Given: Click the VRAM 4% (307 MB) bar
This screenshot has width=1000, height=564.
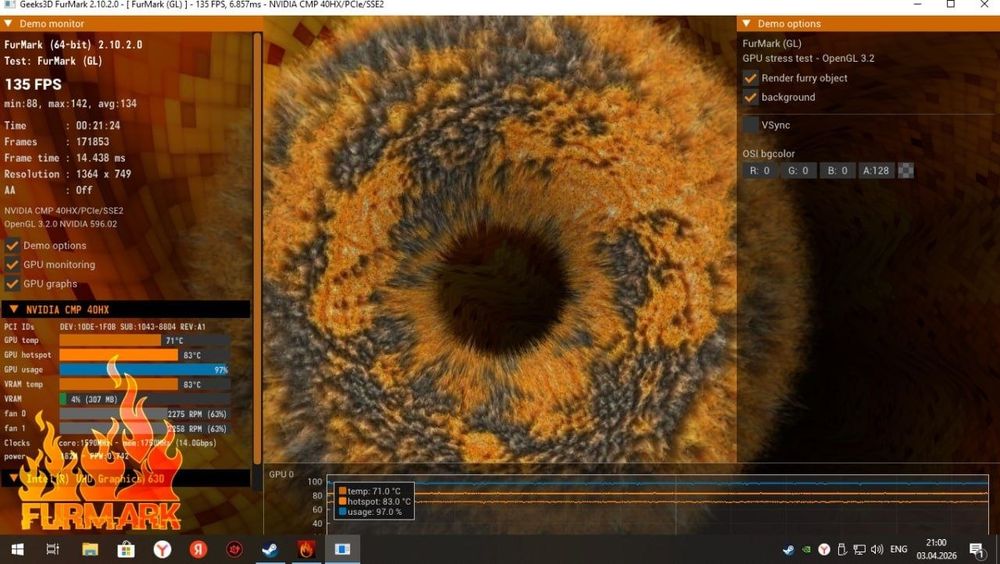Looking at the screenshot, I should click(145, 399).
